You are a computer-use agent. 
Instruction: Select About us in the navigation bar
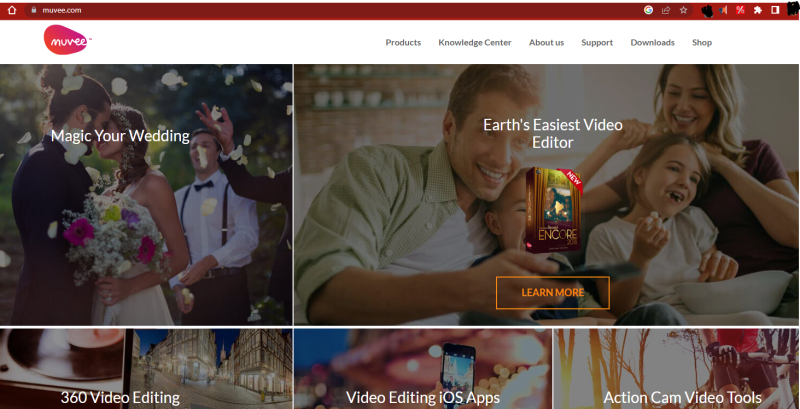(x=546, y=43)
